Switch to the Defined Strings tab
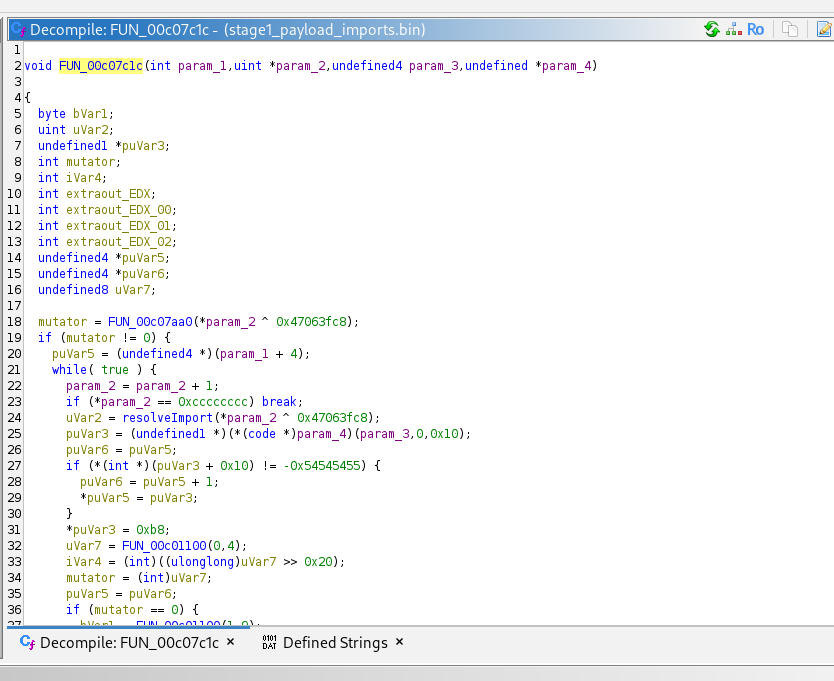This screenshot has height=681, width=834. tap(335, 643)
